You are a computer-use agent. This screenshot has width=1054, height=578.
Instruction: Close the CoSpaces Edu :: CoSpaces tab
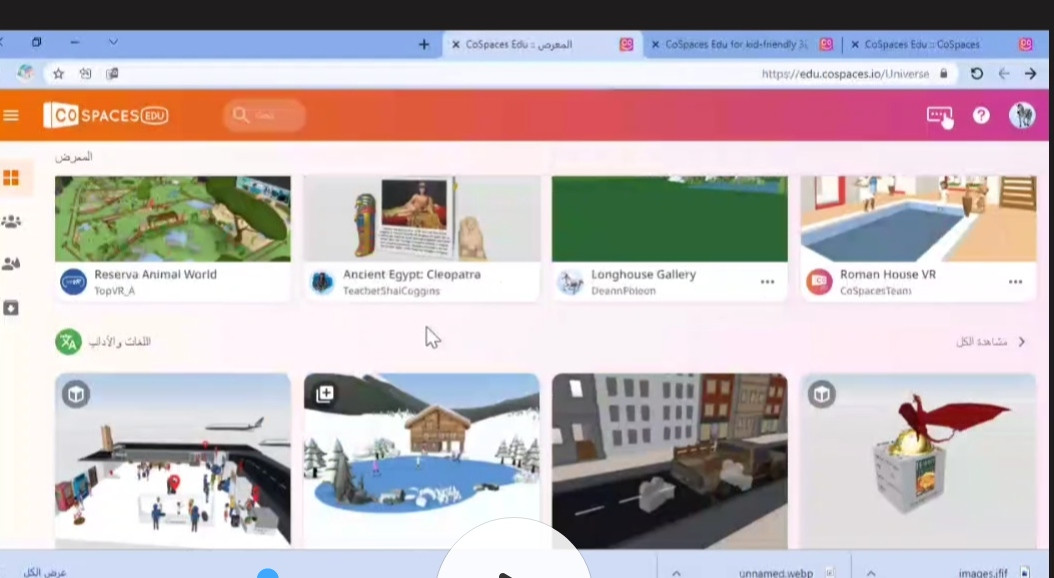pyautogui.click(x=855, y=44)
